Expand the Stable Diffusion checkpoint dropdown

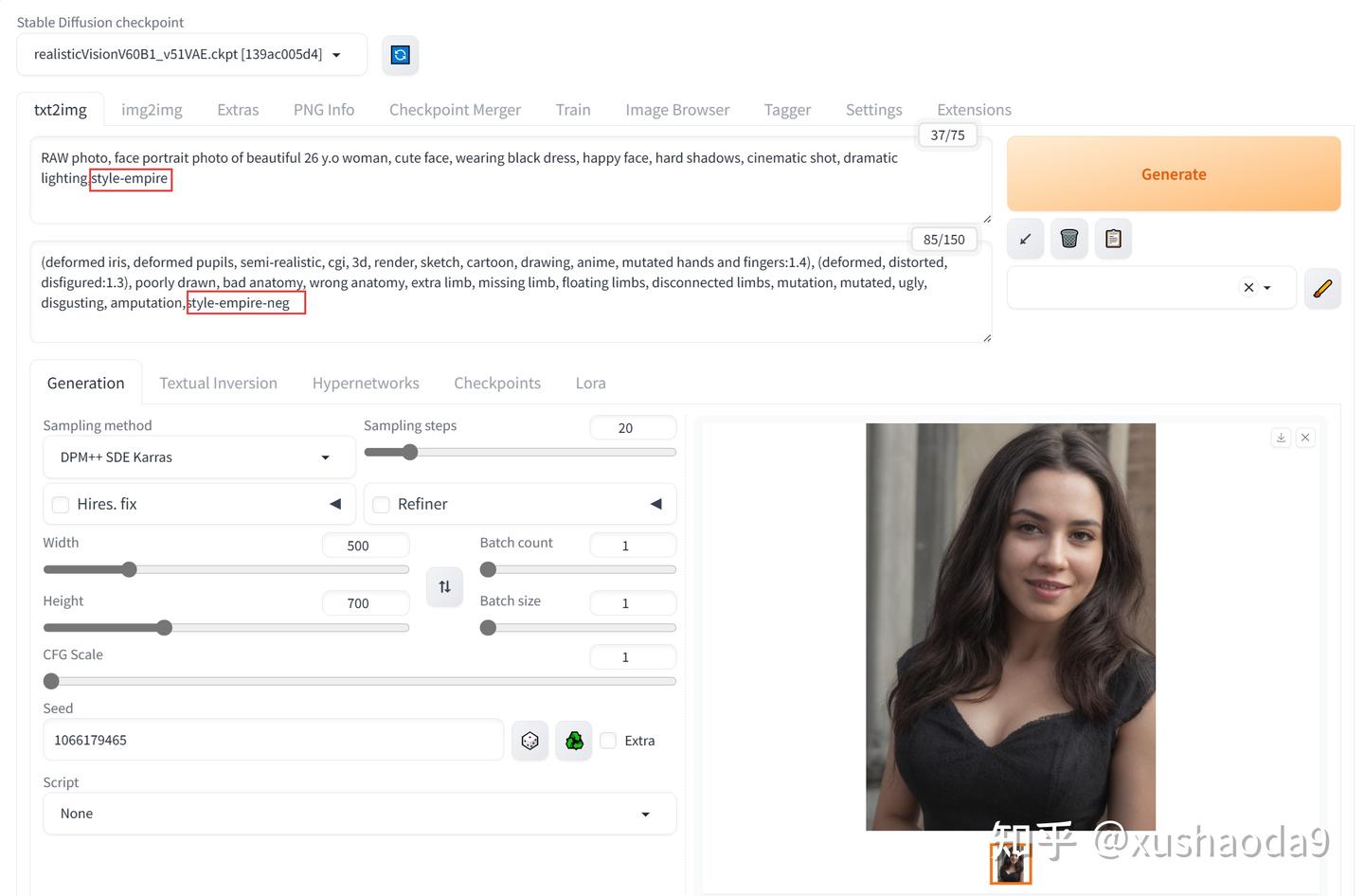pos(191,55)
